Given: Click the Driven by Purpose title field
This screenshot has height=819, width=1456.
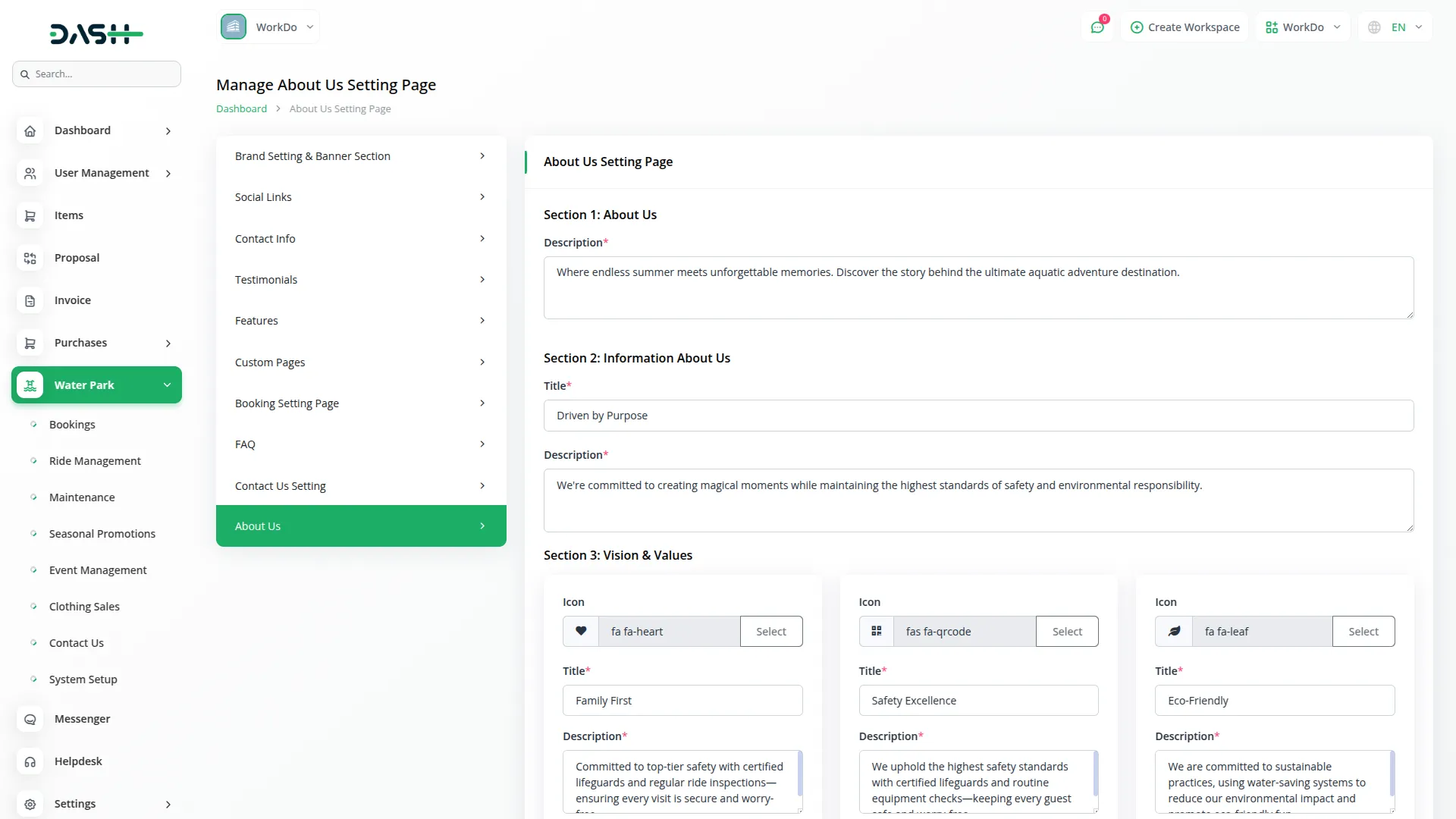Looking at the screenshot, I should click(x=978, y=416).
